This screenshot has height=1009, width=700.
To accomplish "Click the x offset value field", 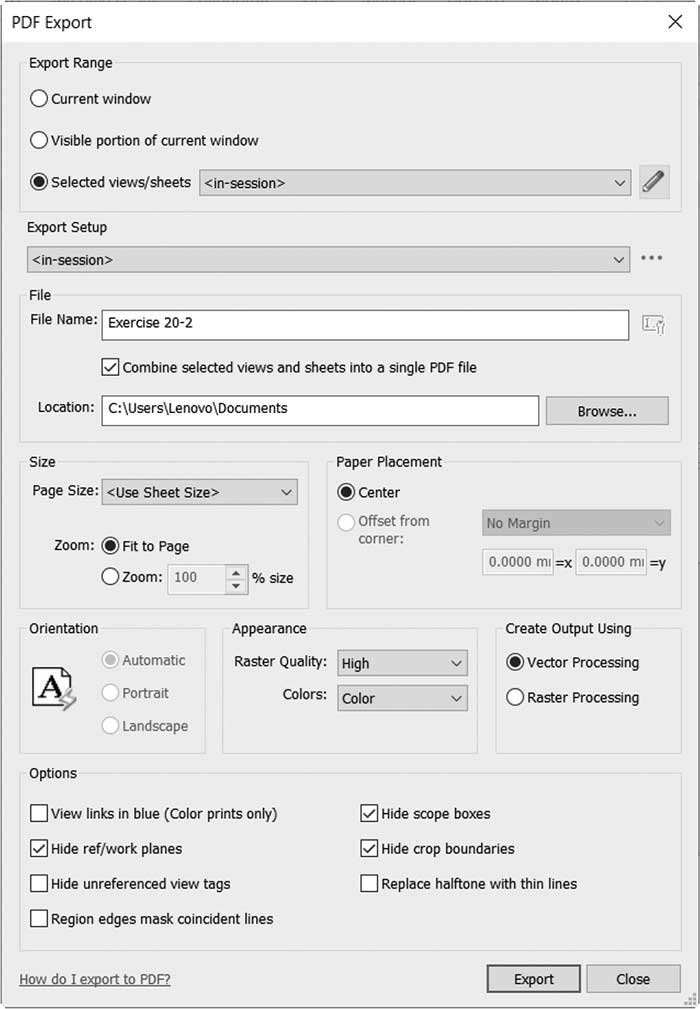I will click(518, 562).
